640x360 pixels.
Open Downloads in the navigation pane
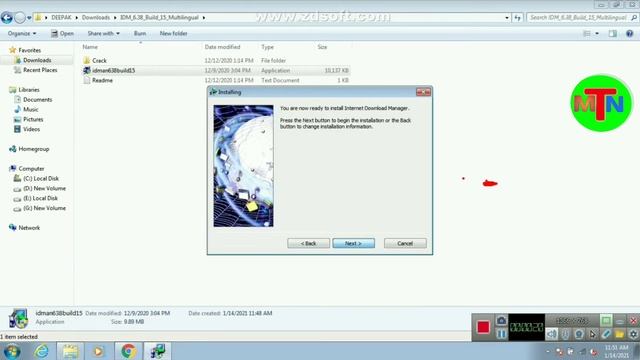coord(37,60)
